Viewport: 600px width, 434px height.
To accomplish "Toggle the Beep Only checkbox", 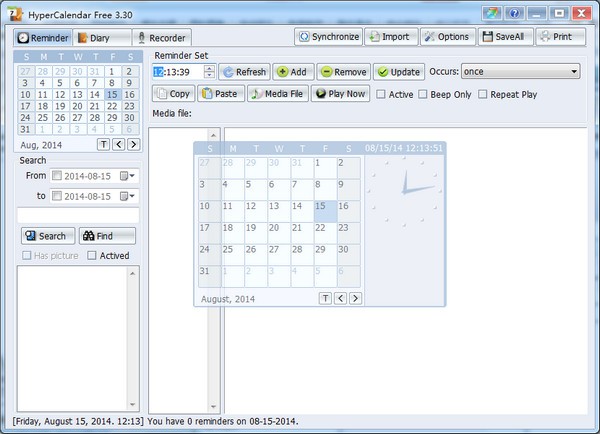I will click(422, 94).
